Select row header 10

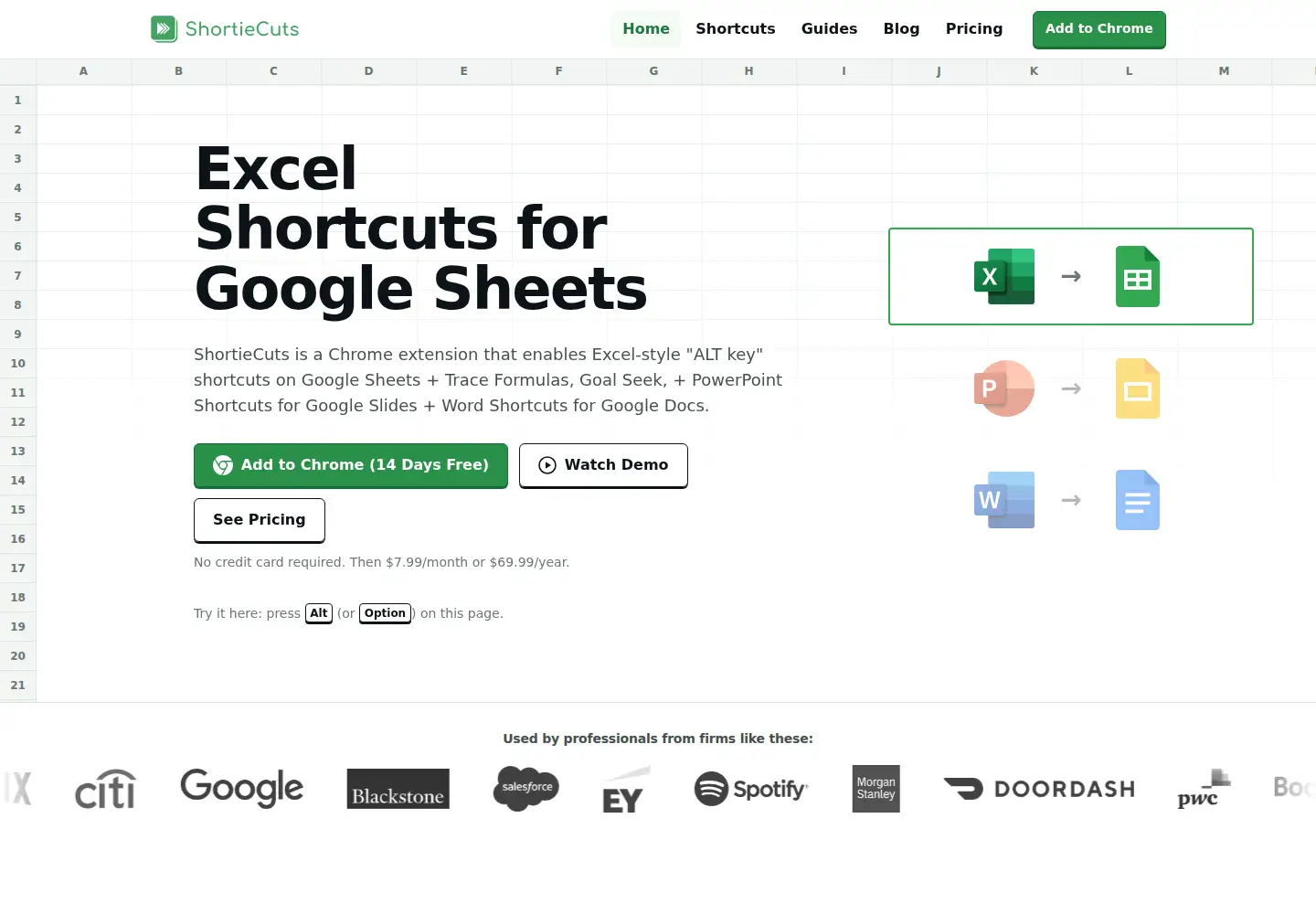[x=17, y=364]
